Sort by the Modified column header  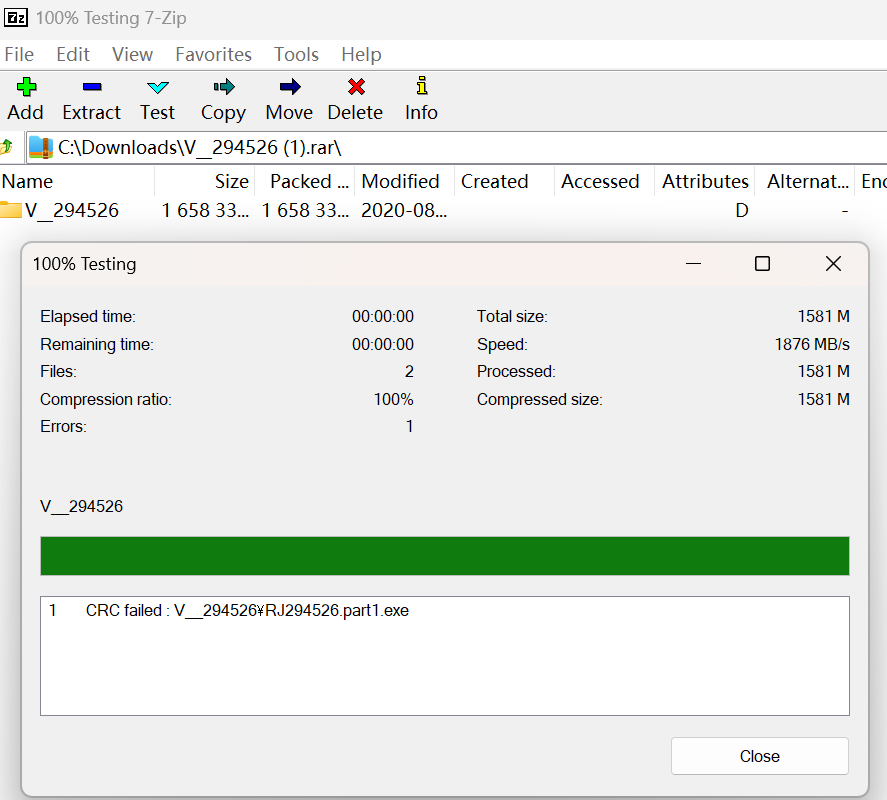coord(400,181)
